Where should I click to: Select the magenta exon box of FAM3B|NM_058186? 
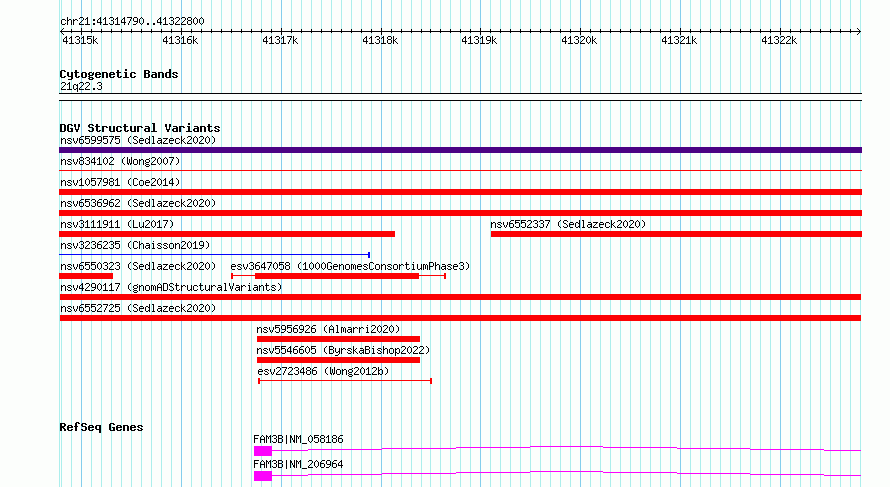[x=263, y=451]
